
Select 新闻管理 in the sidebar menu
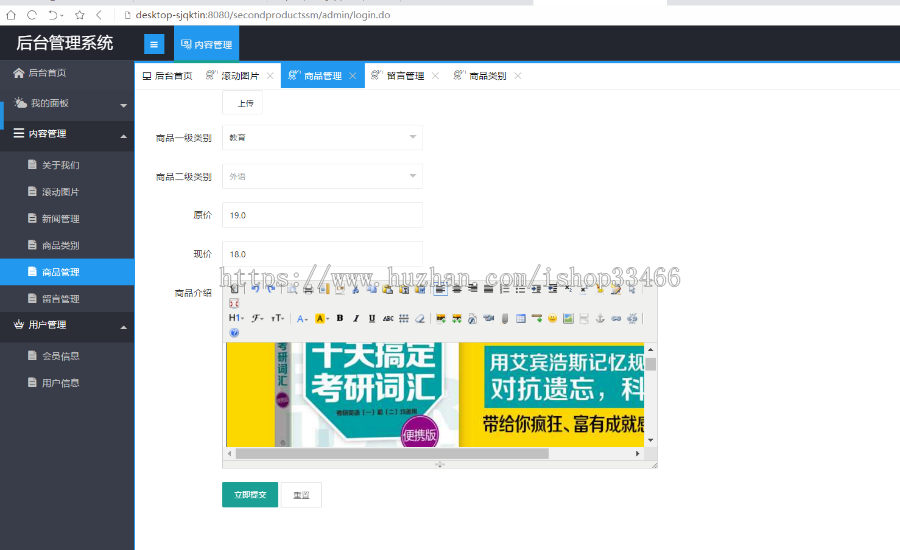click(x=60, y=218)
